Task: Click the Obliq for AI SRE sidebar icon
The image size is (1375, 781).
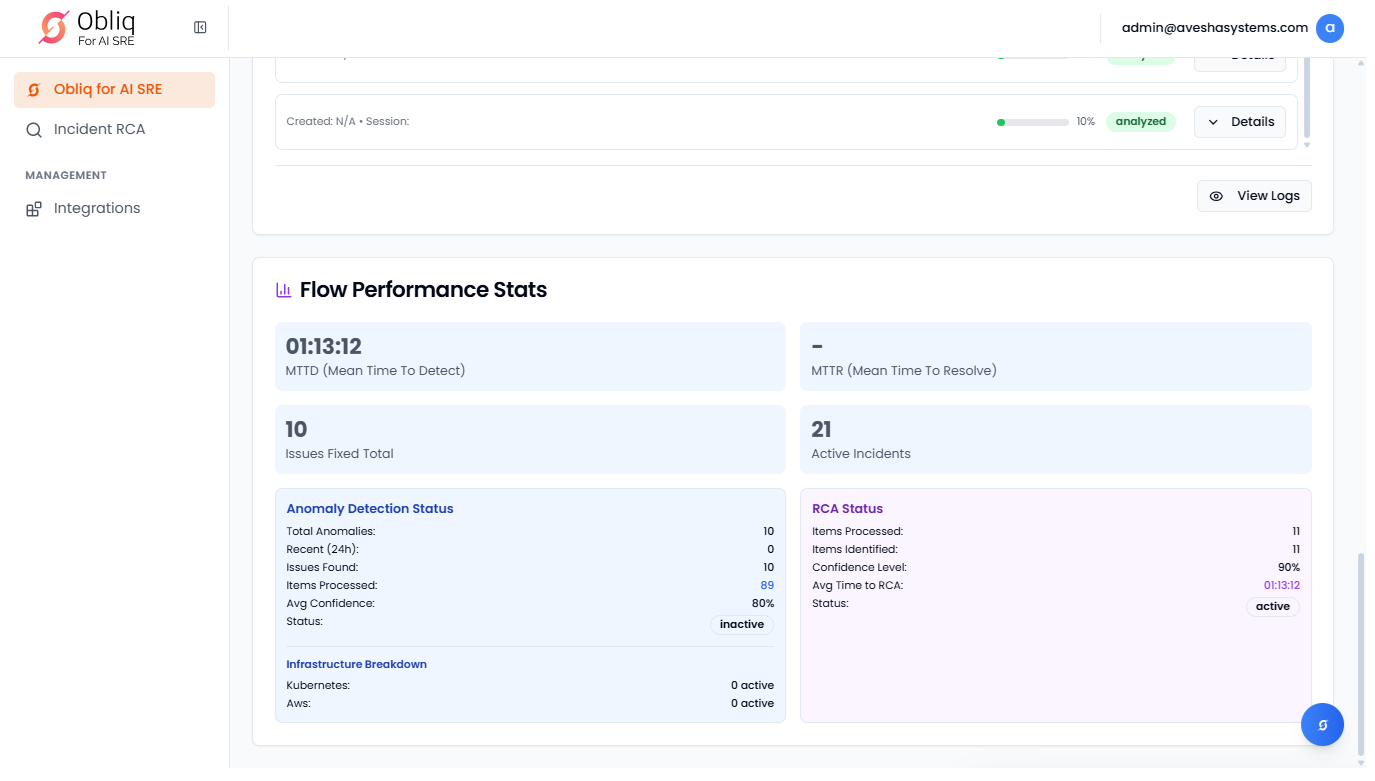Action: 34,90
